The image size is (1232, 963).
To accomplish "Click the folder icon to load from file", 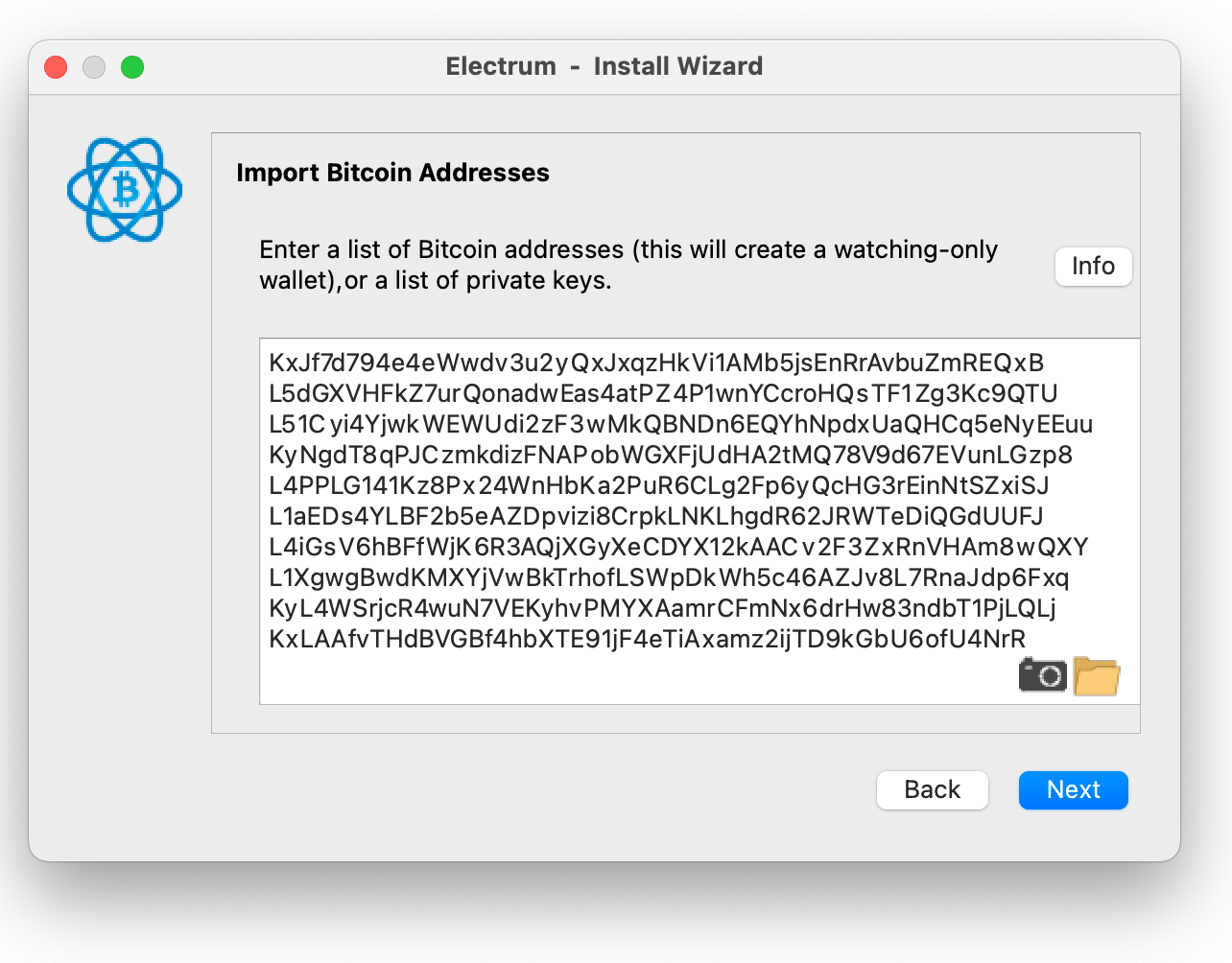I will coord(1096,675).
